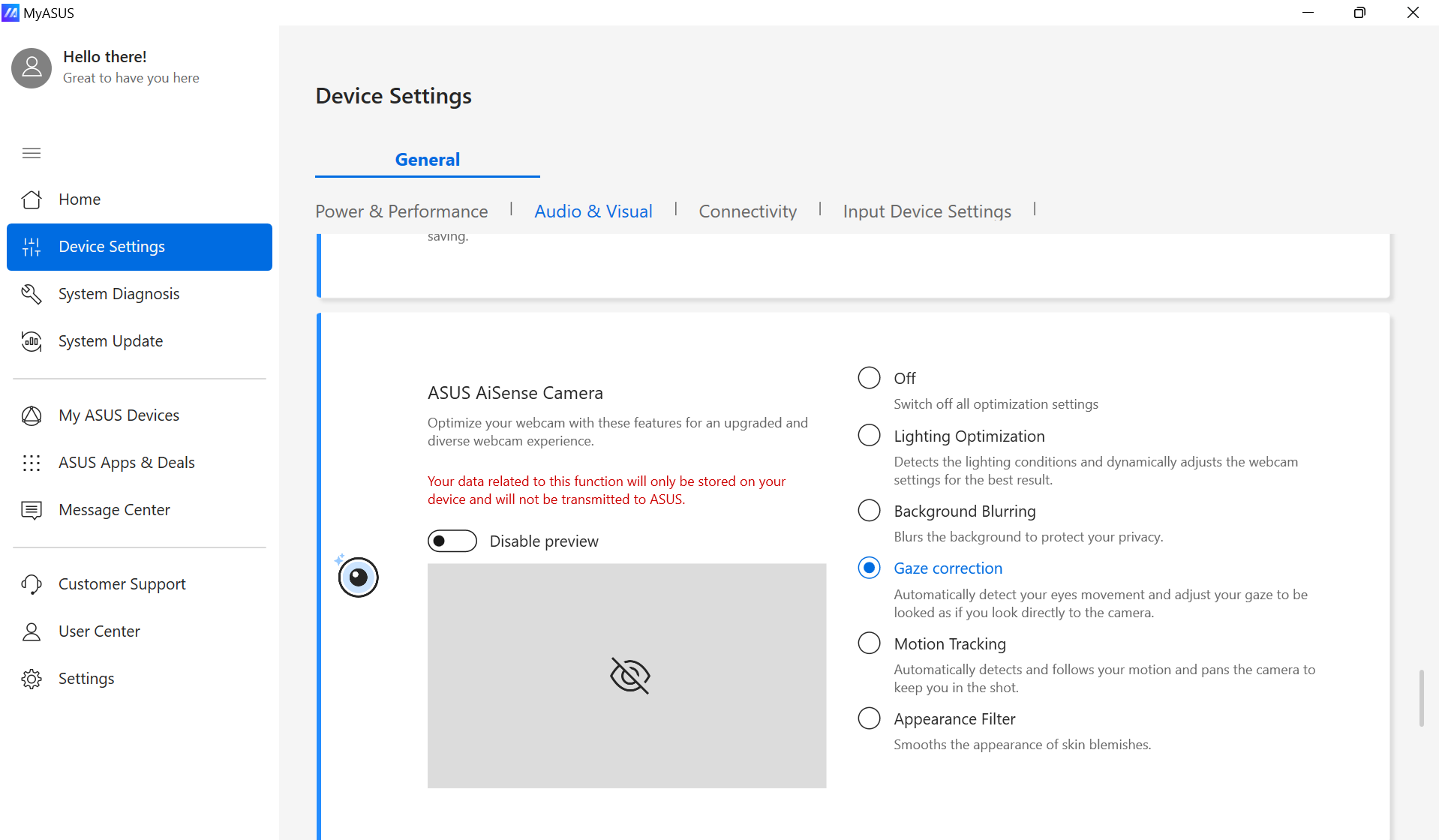Click the hidden camera preview area

click(x=626, y=675)
